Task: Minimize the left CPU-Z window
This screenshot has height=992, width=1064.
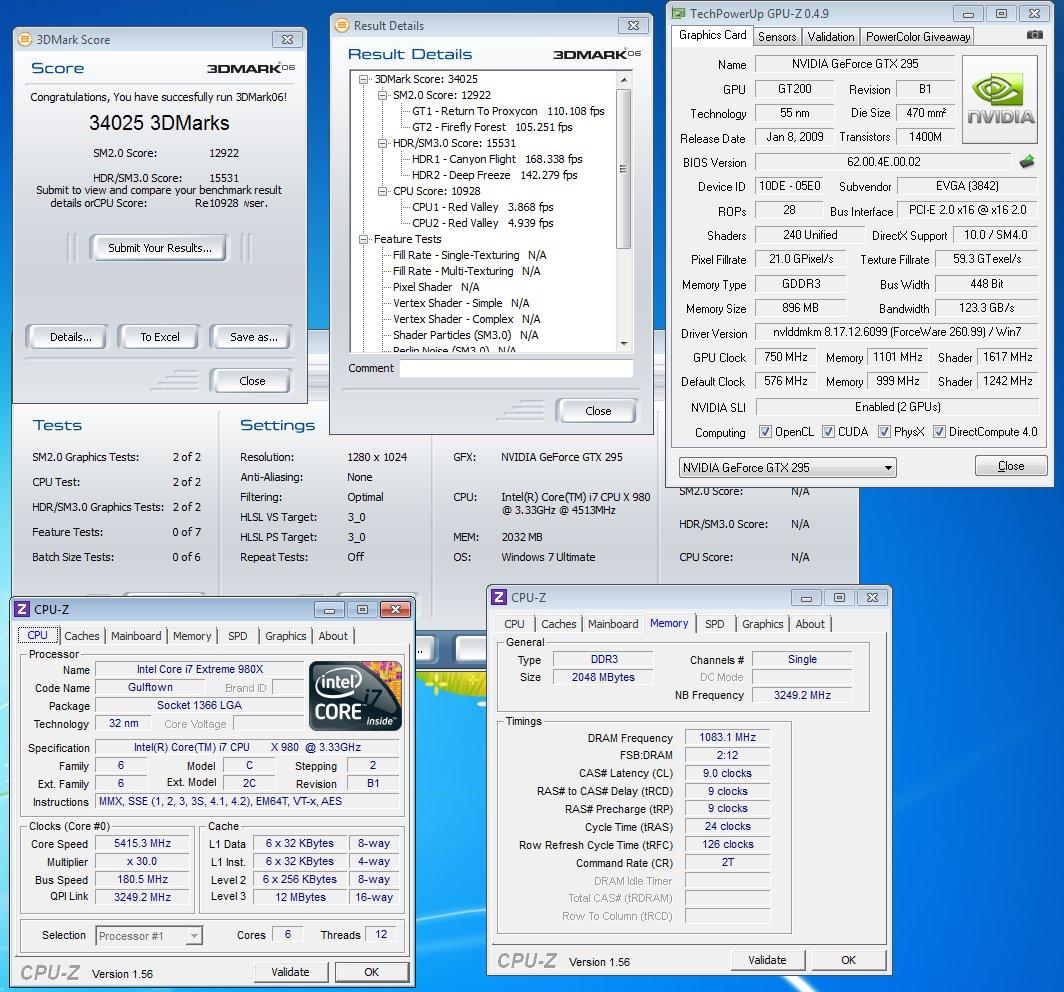Action: click(x=329, y=610)
